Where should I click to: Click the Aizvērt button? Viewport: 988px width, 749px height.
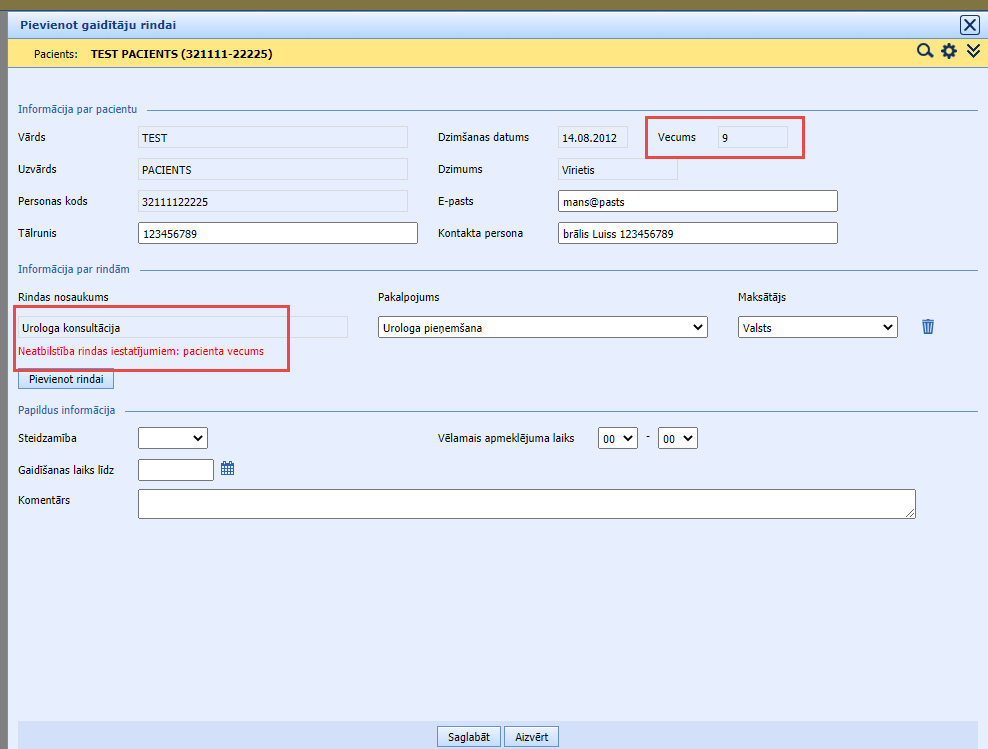(x=531, y=736)
